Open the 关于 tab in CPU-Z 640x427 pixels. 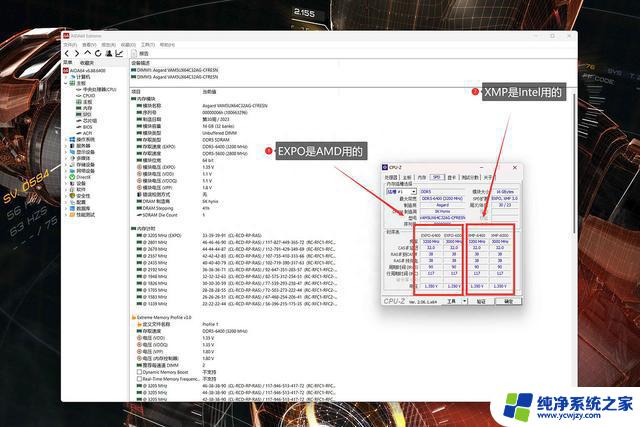click(x=488, y=178)
